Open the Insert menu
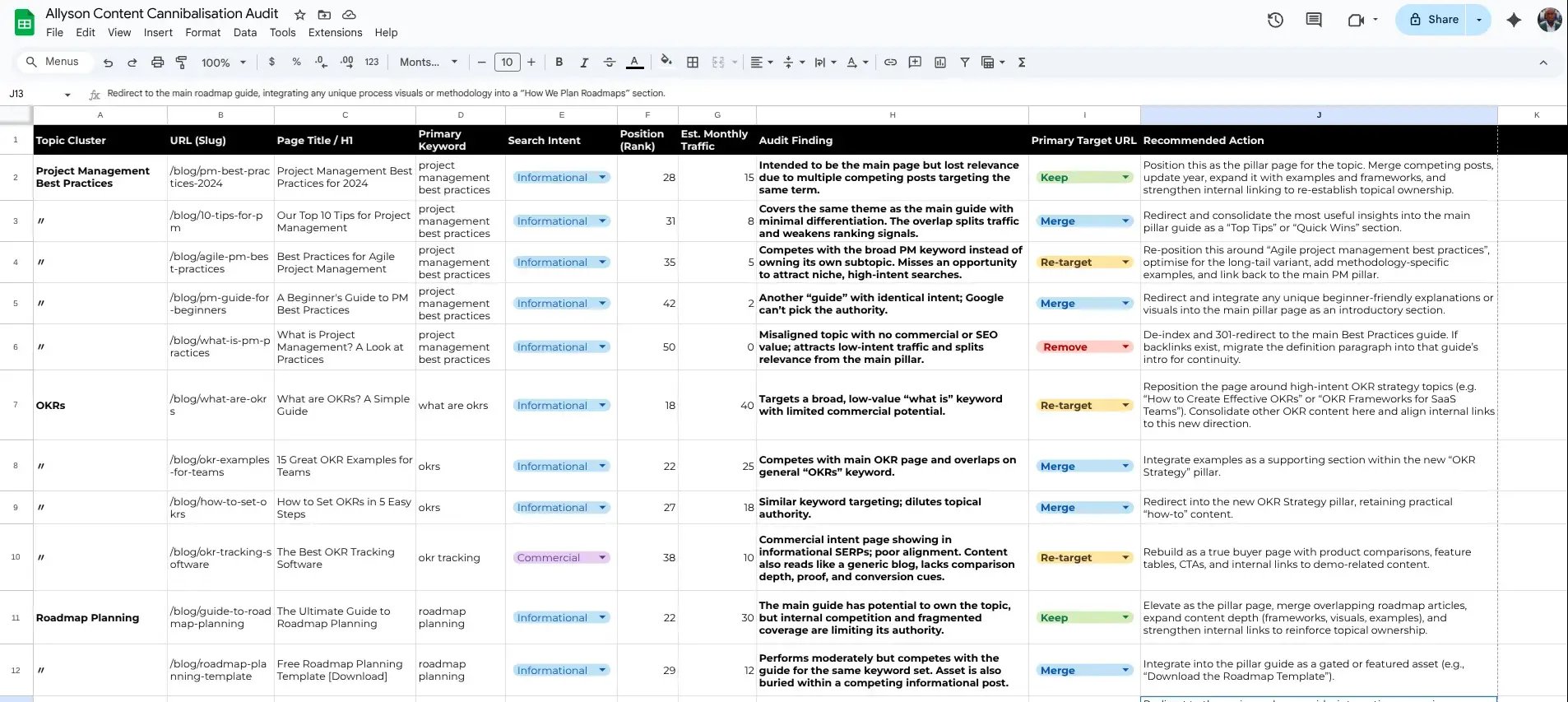This screenshot has height=702, width=1568. [158, 33]
